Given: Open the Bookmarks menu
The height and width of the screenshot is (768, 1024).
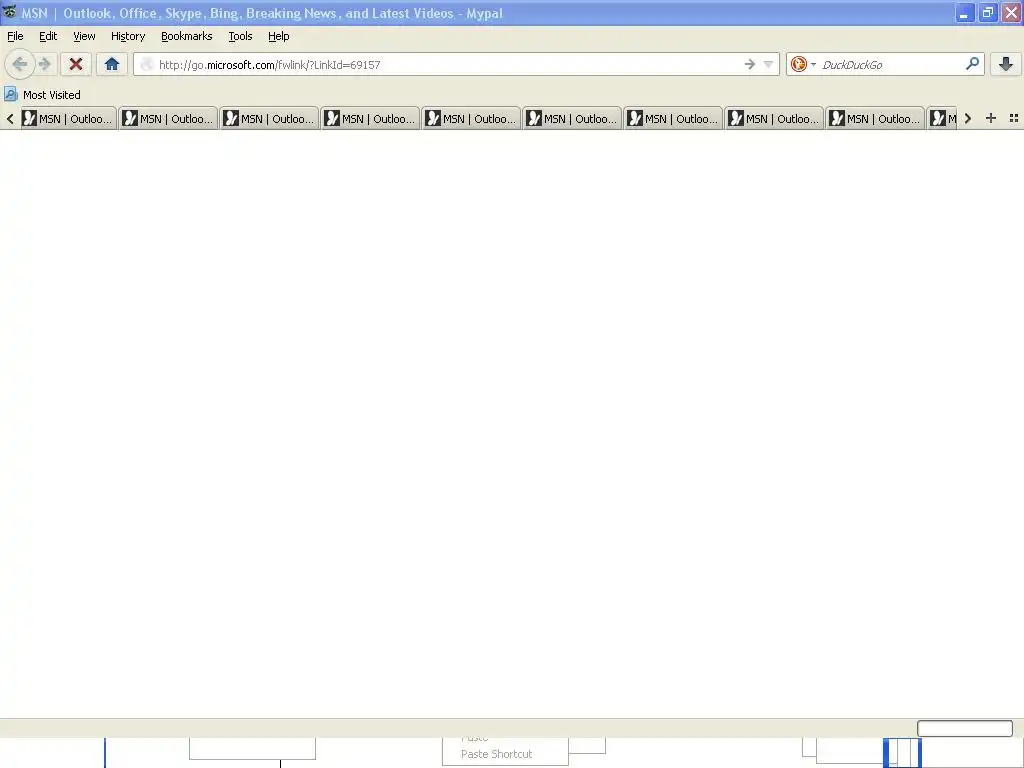Looking at the screenshot, I should click(186, 37).
